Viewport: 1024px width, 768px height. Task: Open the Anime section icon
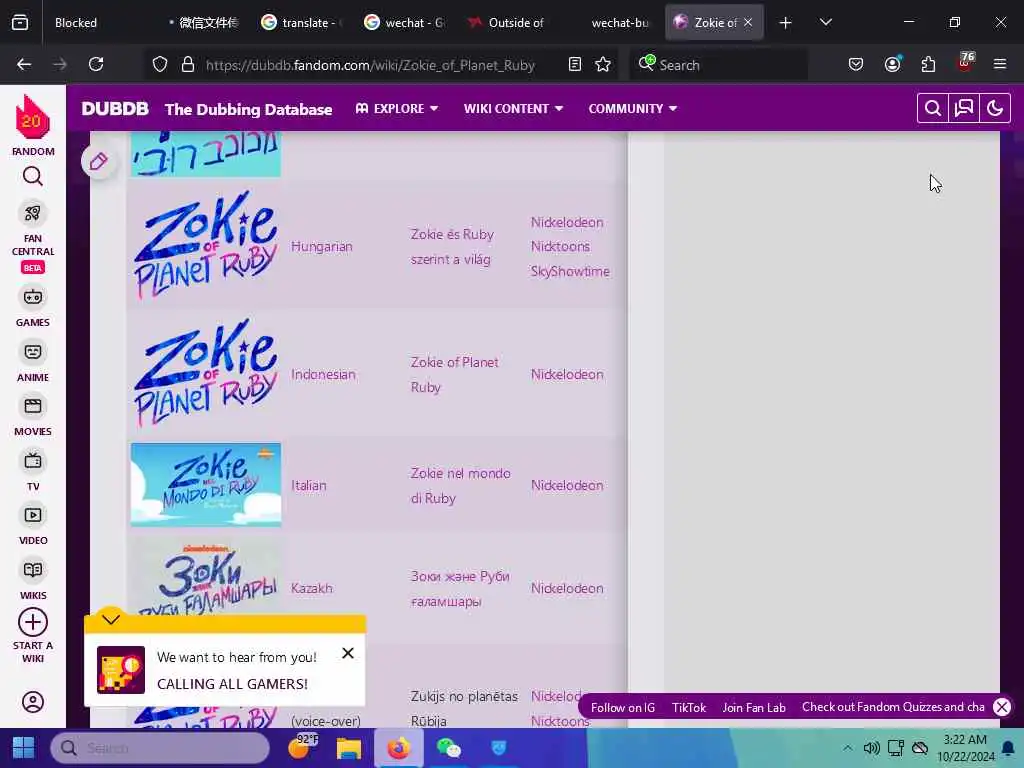(x=33, y=352)
